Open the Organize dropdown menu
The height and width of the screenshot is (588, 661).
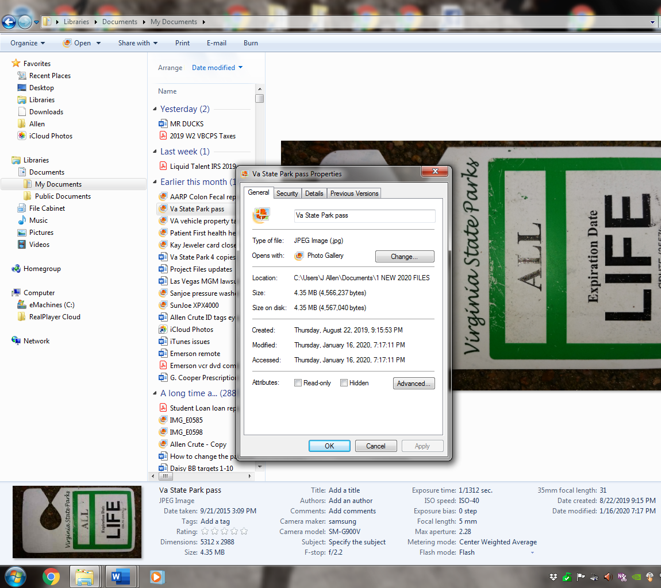tap(27, 43)
